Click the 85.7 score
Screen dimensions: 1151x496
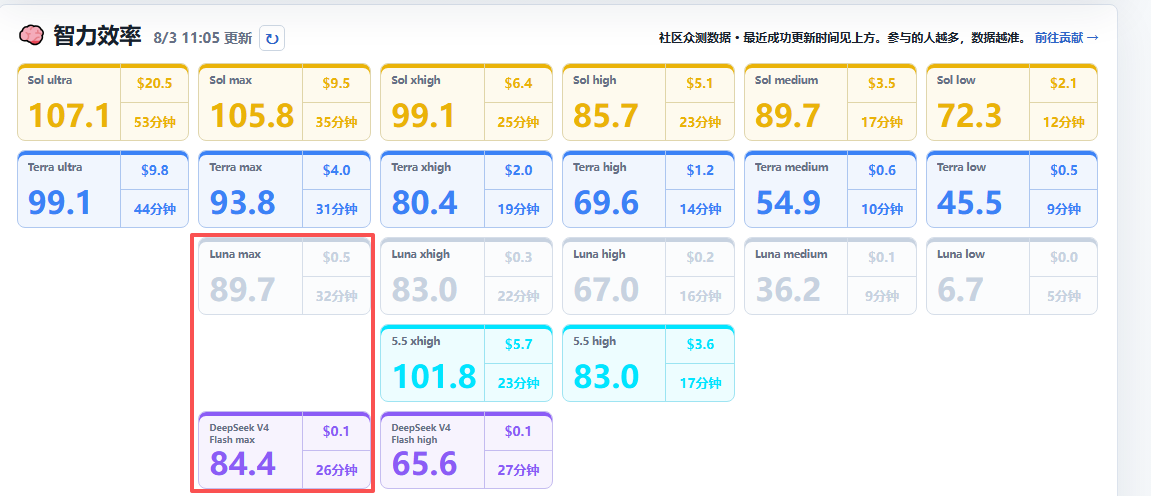[606, 115]
